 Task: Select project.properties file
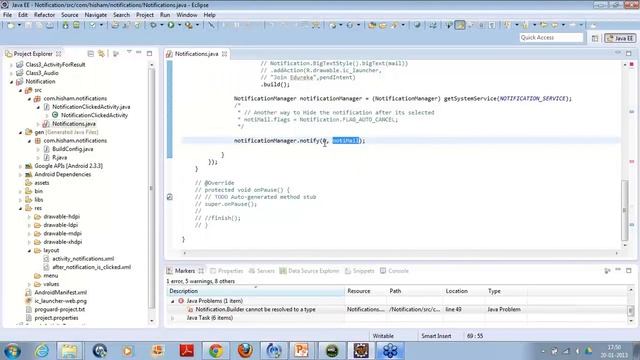[x=56, y=318]
